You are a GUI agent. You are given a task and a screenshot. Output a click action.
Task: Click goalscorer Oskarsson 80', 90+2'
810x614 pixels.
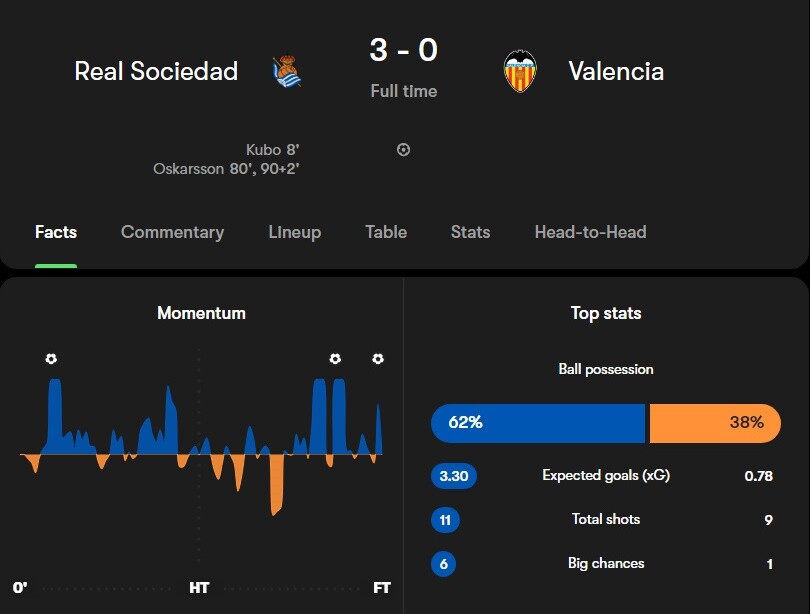tap(226, 169)
